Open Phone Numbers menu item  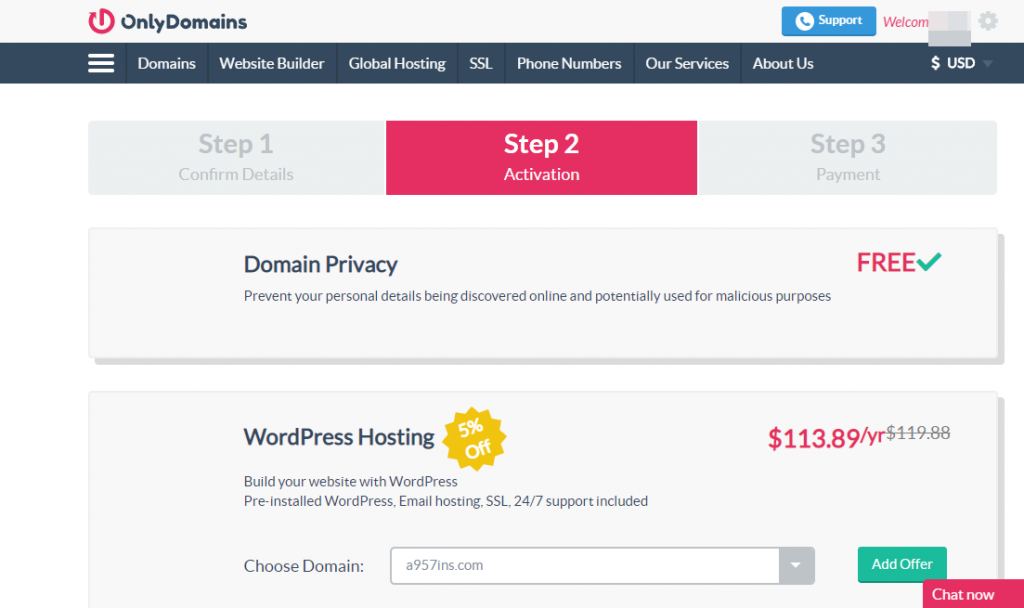tap(569, 63)
